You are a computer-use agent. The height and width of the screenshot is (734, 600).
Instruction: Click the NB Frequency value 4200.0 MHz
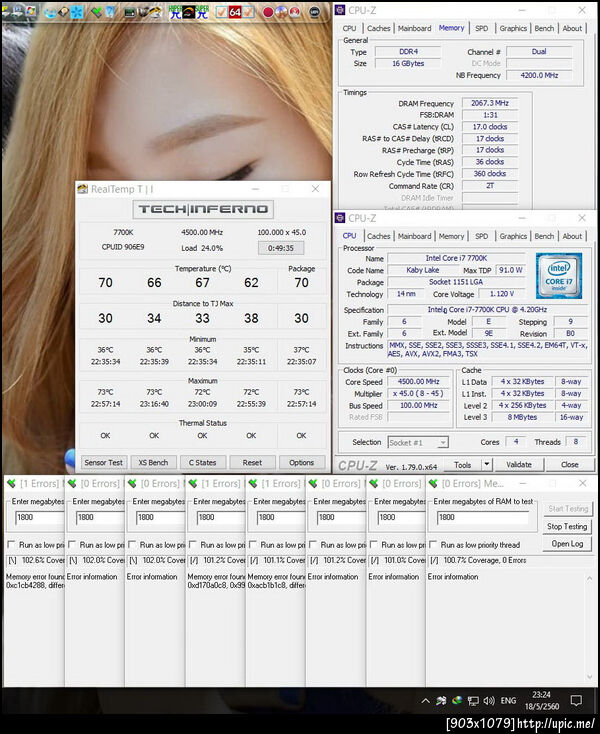[x=539, y=75]
